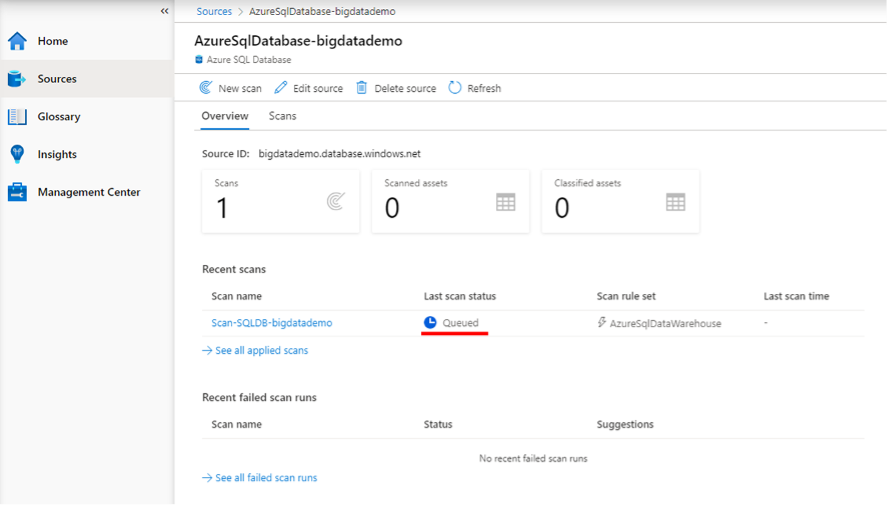Click the Sources database icon

point(17,79)
